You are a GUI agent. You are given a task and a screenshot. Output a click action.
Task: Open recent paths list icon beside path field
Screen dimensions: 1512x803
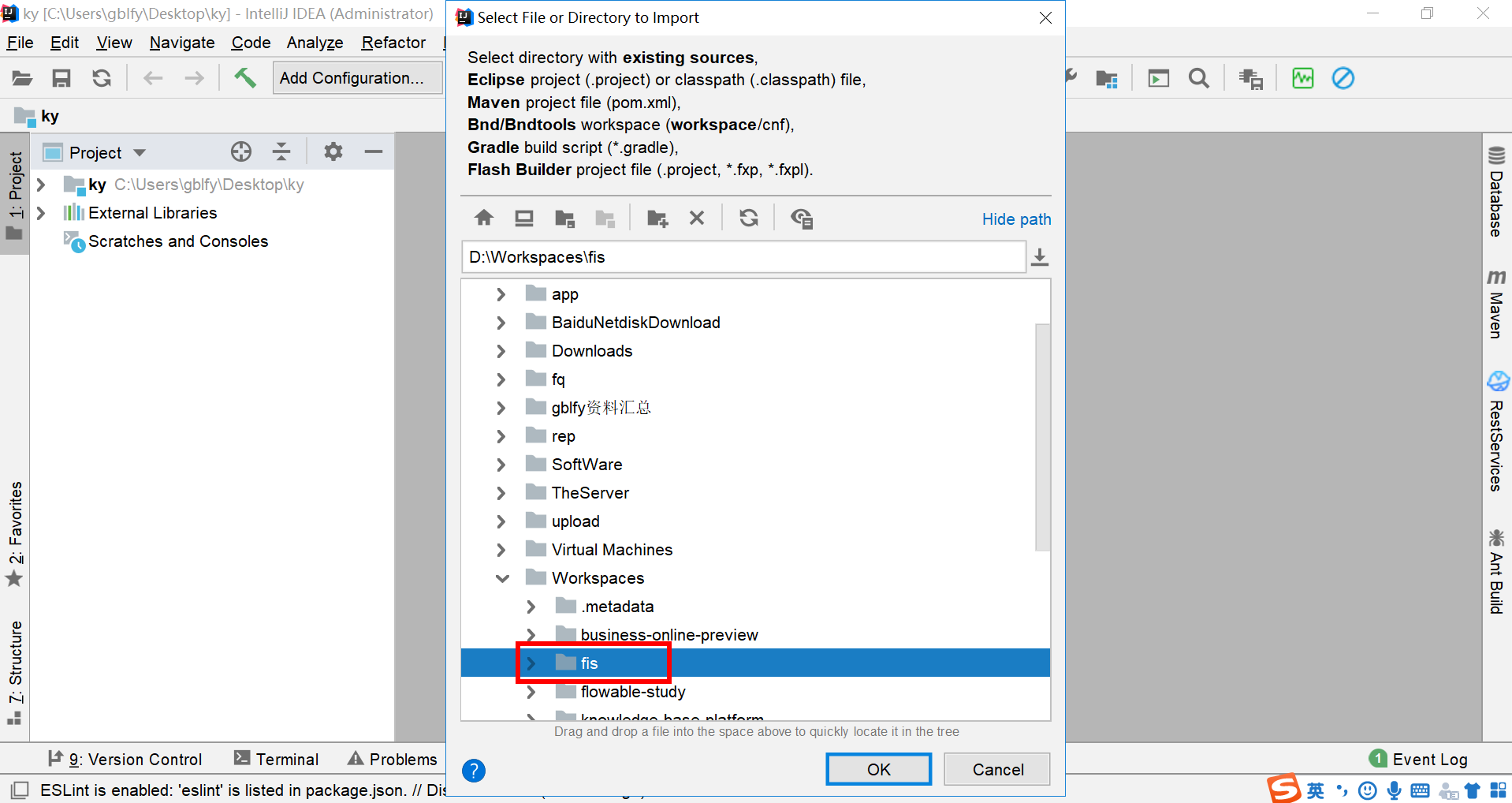point(1040,257)
